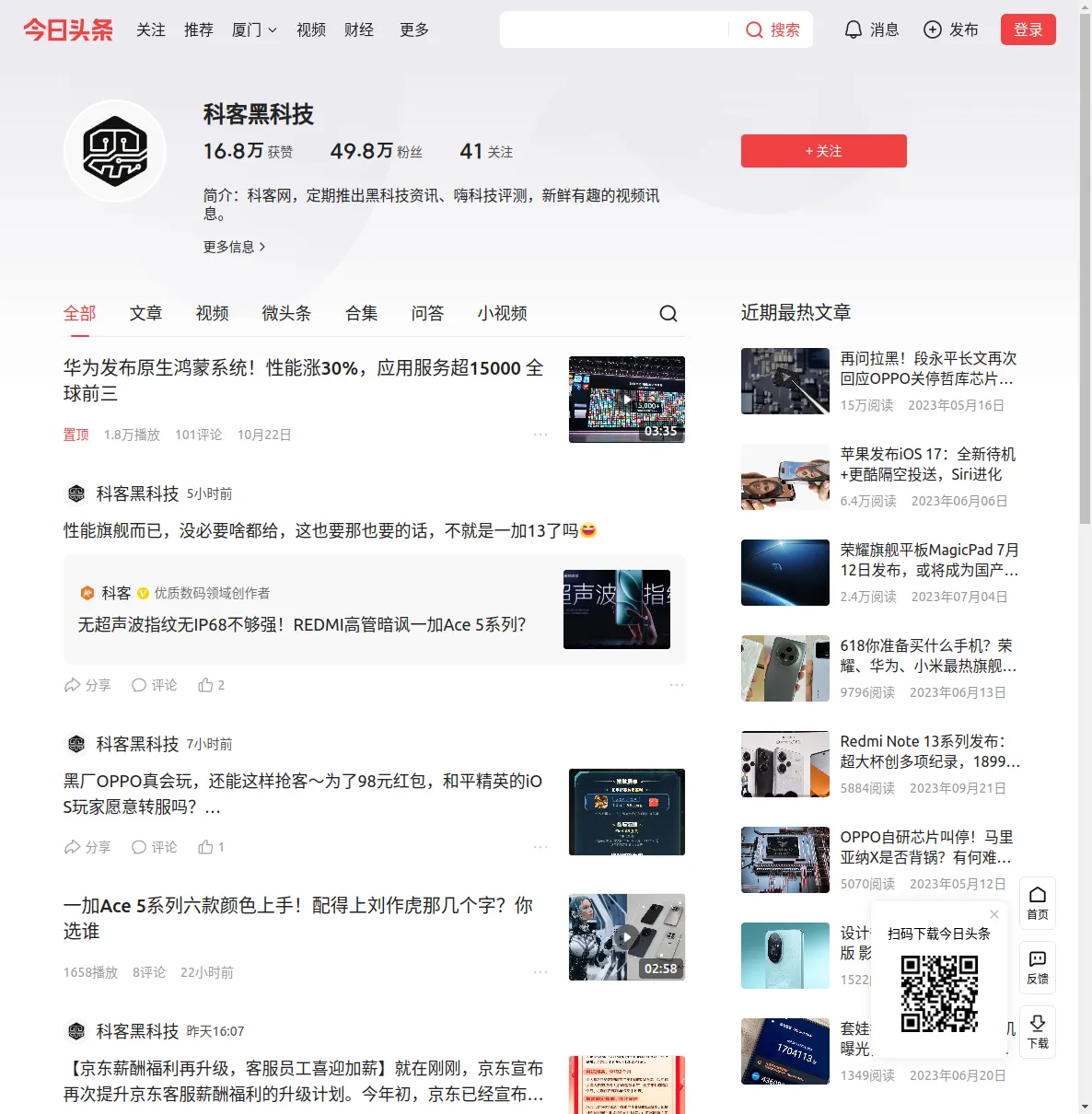Click the 首页 home icon button

point(1038,903)
